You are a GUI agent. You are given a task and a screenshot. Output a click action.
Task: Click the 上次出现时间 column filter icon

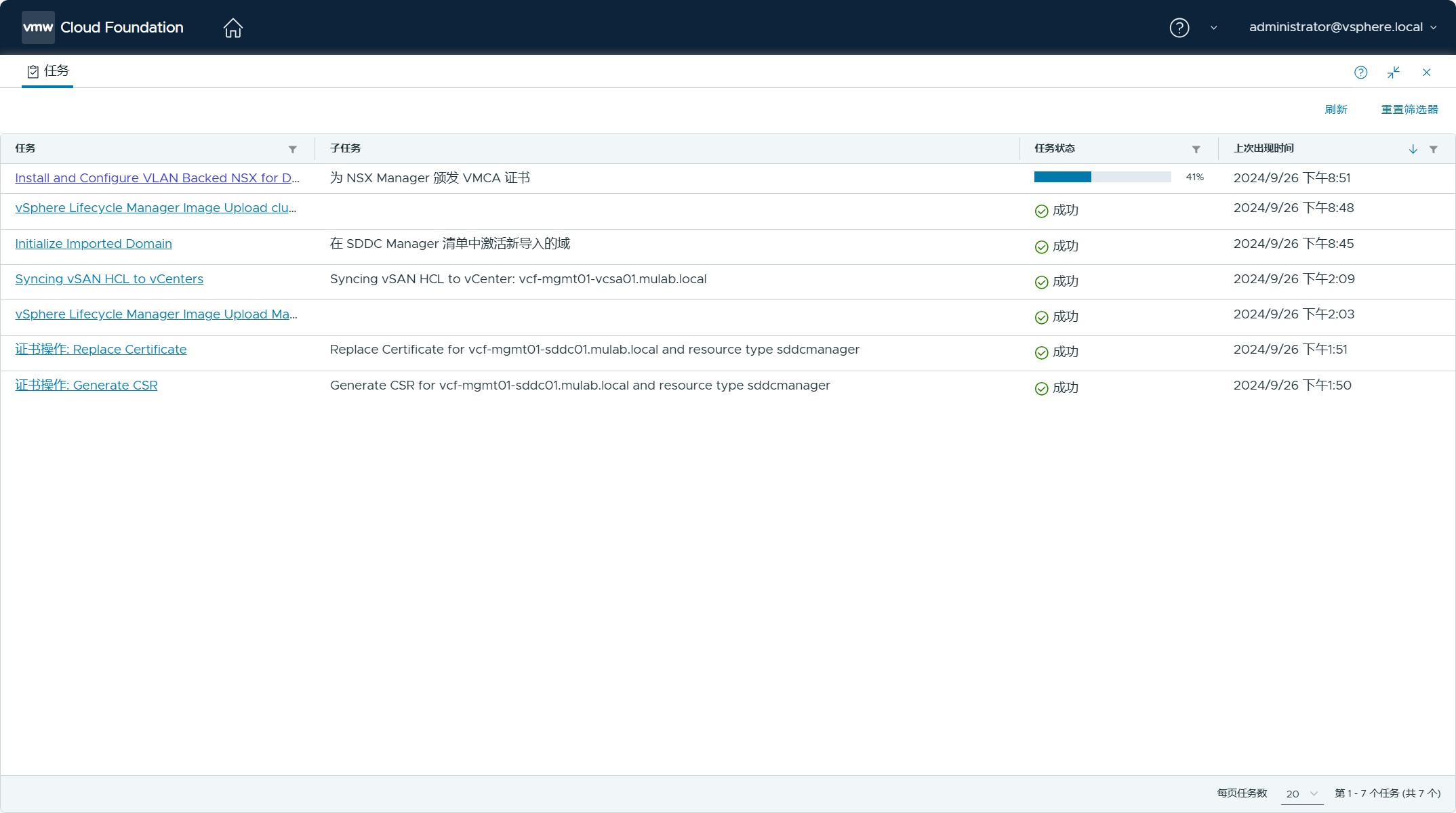click(x=1434, y=149)
